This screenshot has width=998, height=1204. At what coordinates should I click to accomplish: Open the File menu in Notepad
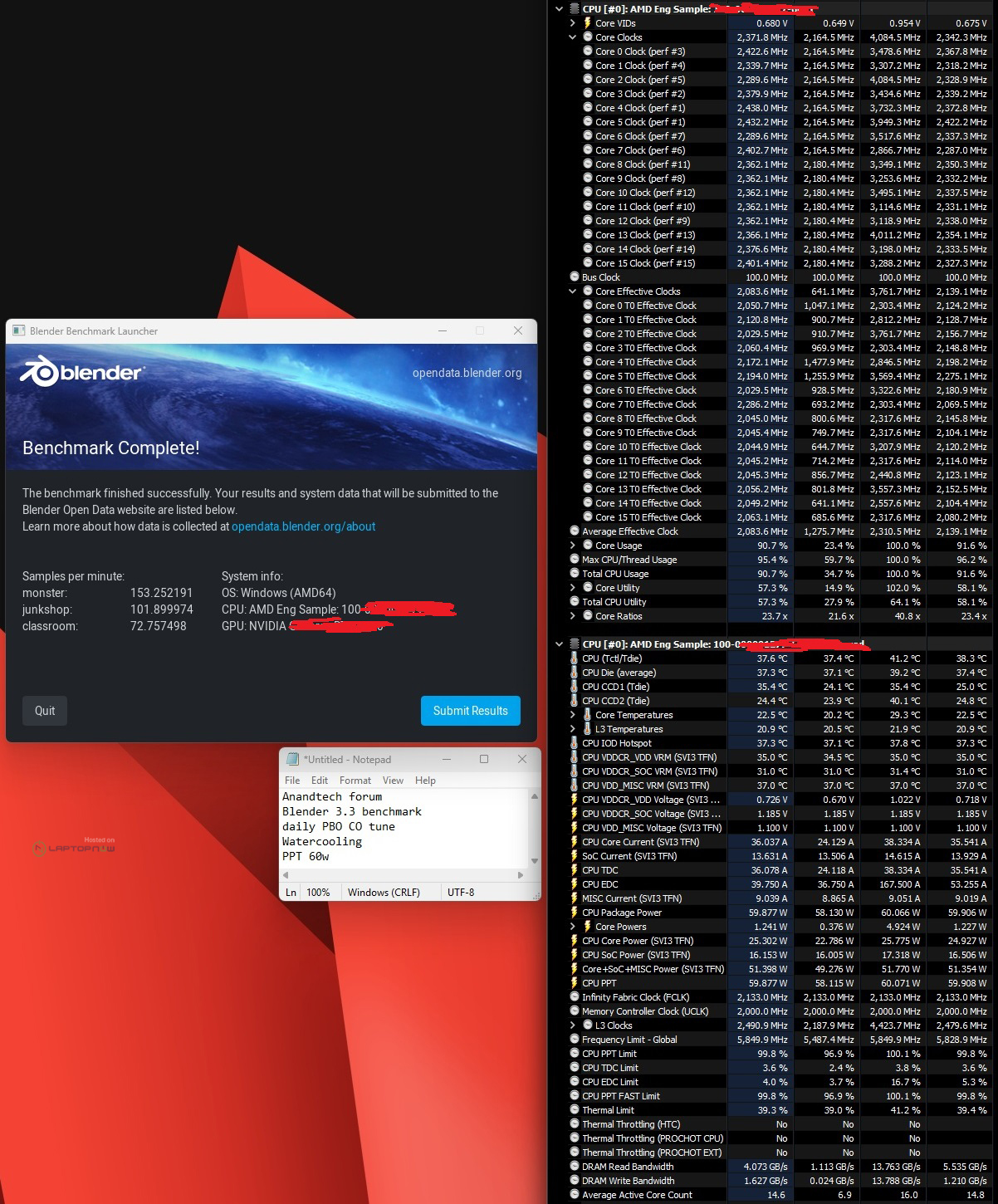(x=292, y=781)
